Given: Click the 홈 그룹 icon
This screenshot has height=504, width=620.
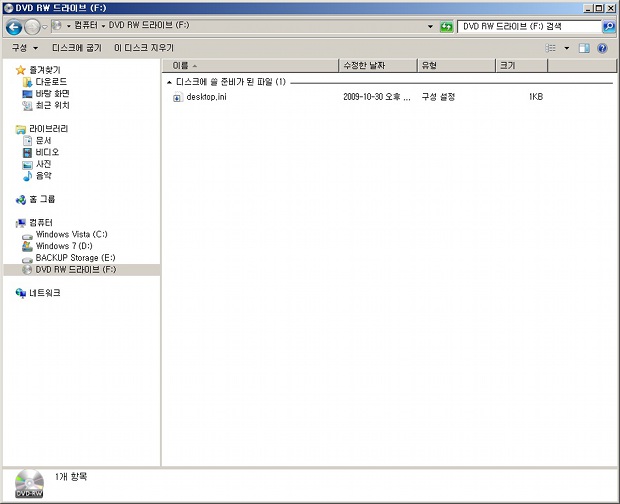Looking at the screenshot, I should pyautogui.click(x=21, y=200).
